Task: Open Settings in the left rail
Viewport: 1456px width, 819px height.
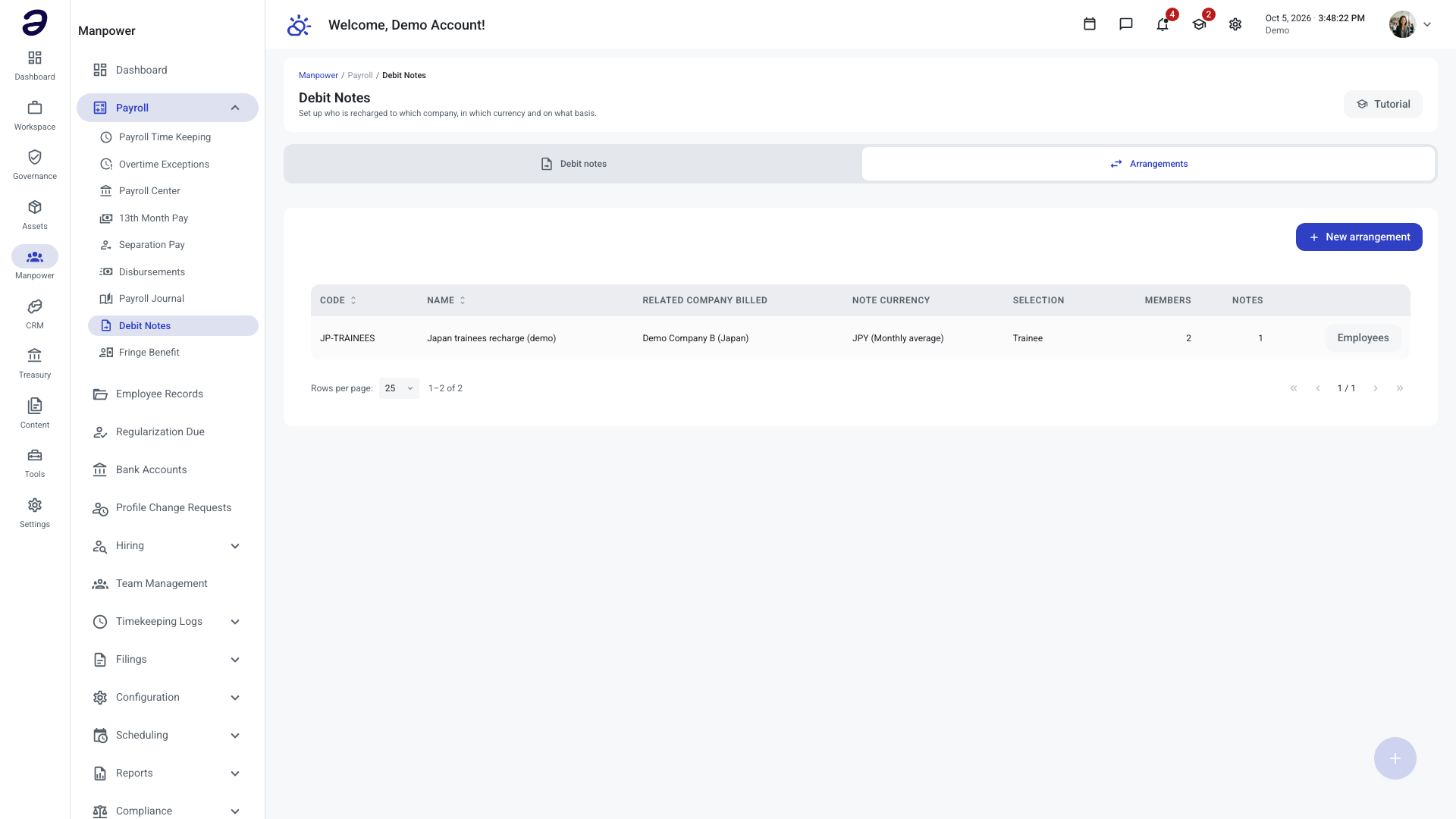Action: coord(35,513)
